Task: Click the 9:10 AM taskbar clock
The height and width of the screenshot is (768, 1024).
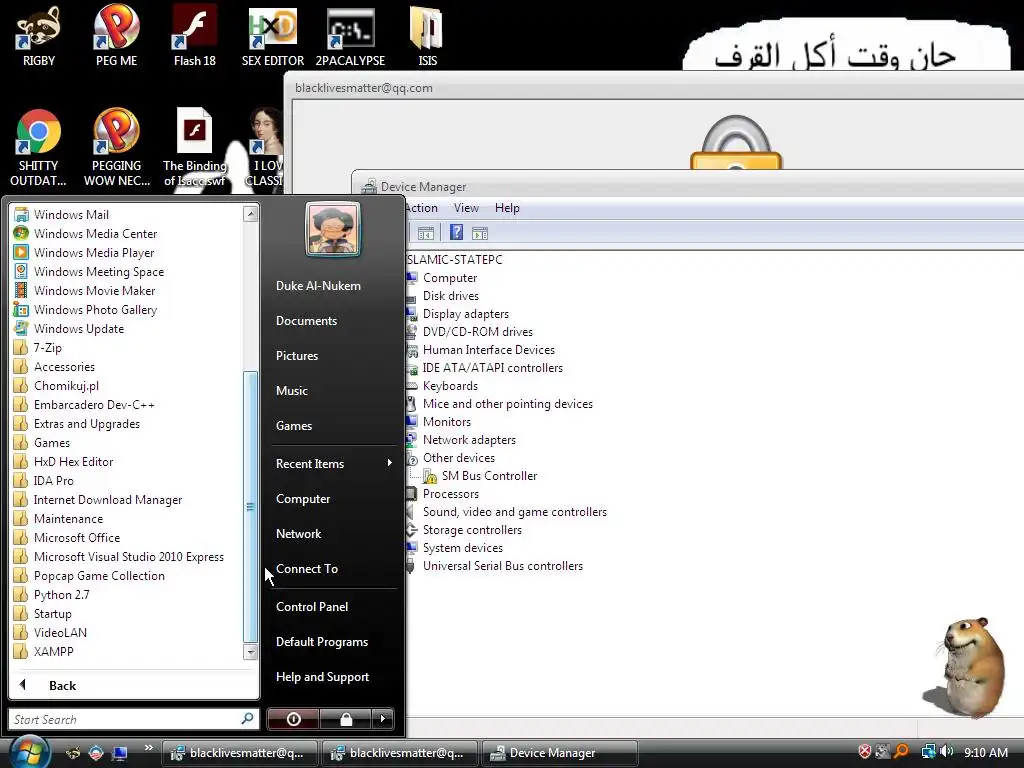Action: click(x=985, y=752)
